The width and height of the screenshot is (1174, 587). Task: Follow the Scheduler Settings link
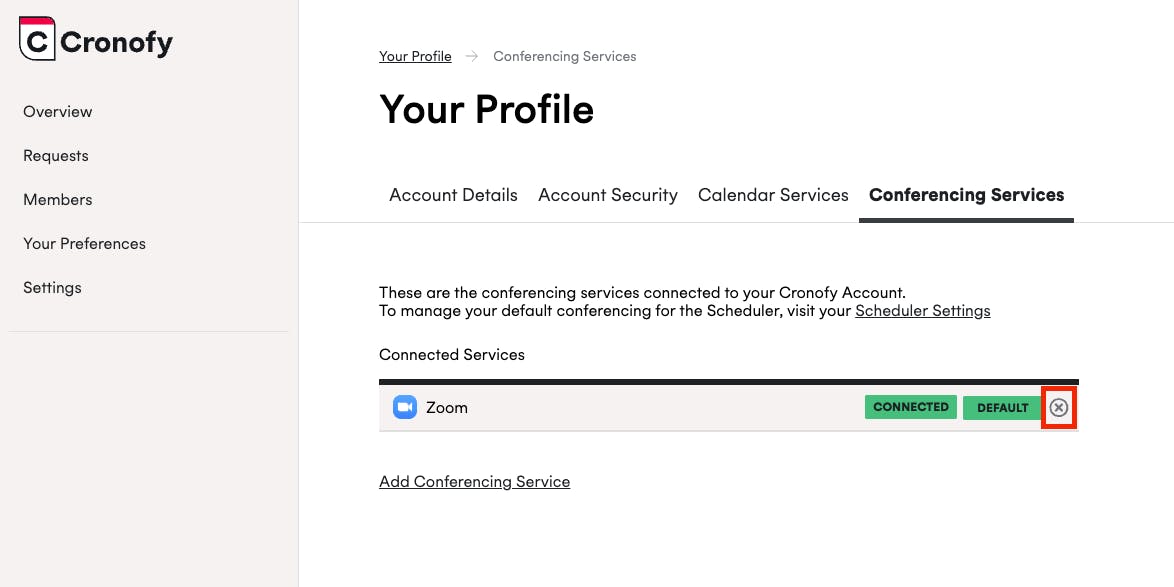tap(922, 310)
